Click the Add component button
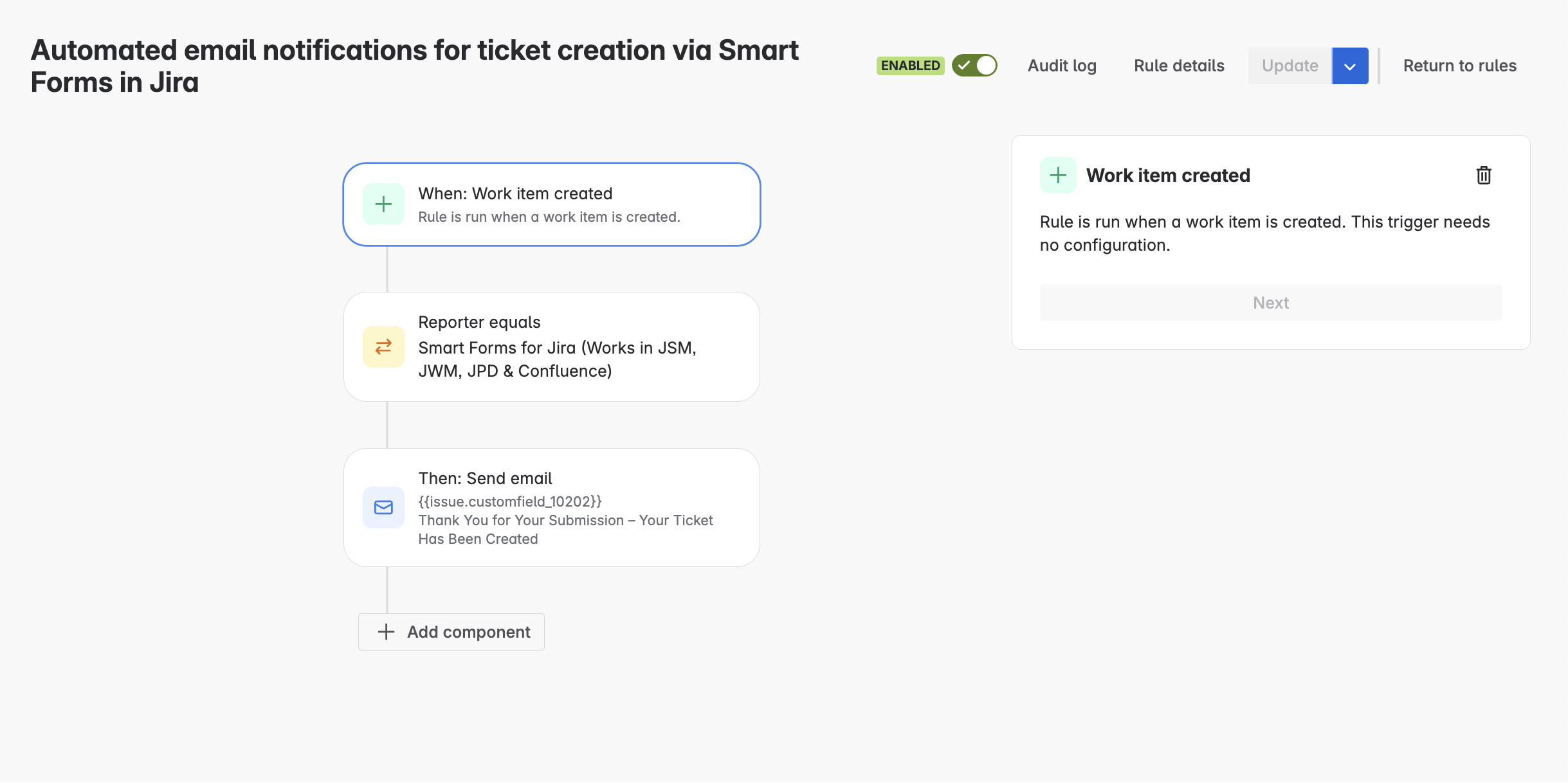The width and height of the screenshot is (1568, 783). [468, 632]
